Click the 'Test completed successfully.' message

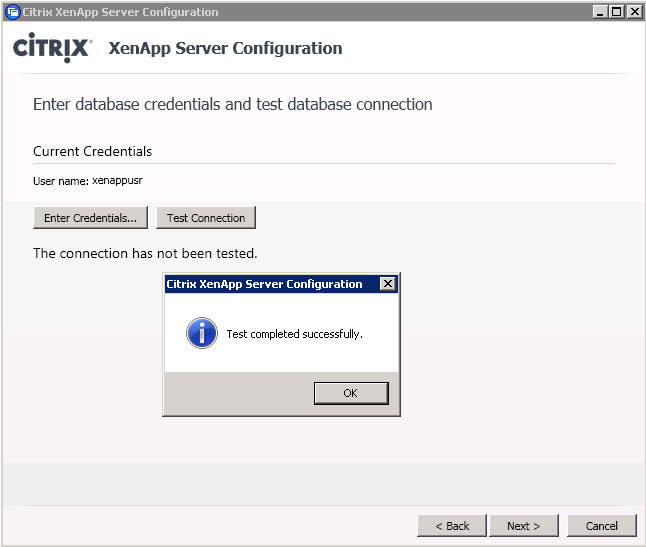click(x=295, y=334)
